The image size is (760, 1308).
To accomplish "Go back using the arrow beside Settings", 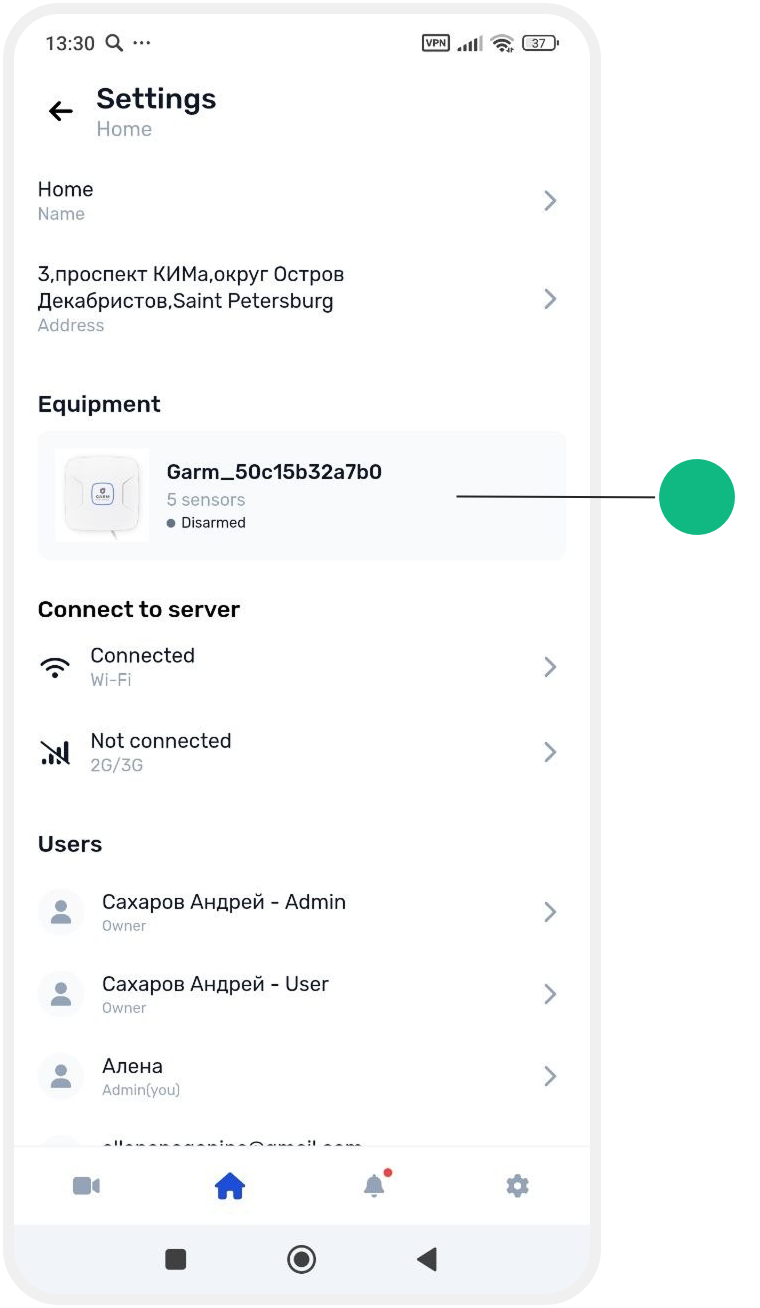I will point(61,111).
